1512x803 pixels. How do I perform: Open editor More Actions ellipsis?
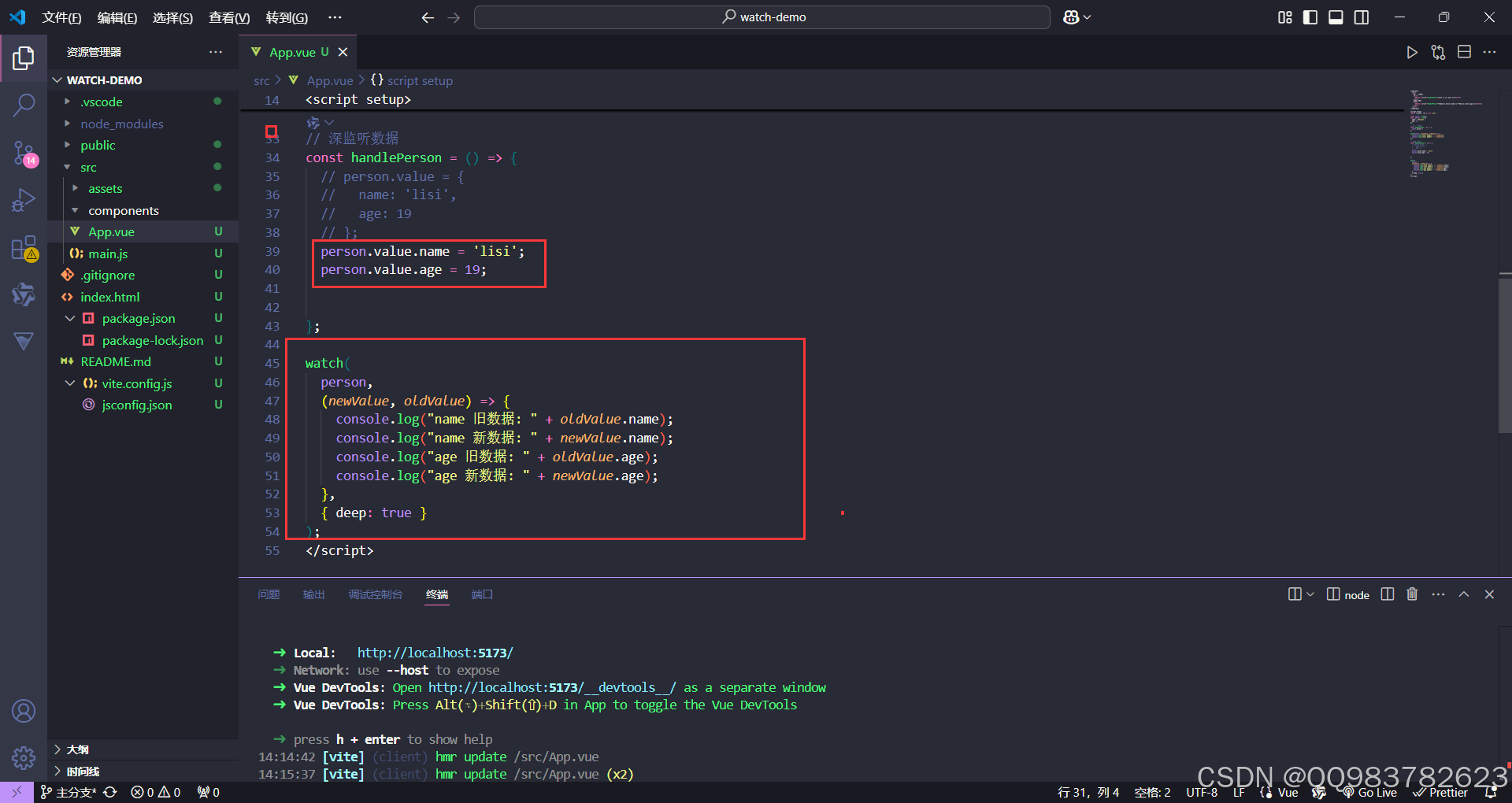[1489, 52]
